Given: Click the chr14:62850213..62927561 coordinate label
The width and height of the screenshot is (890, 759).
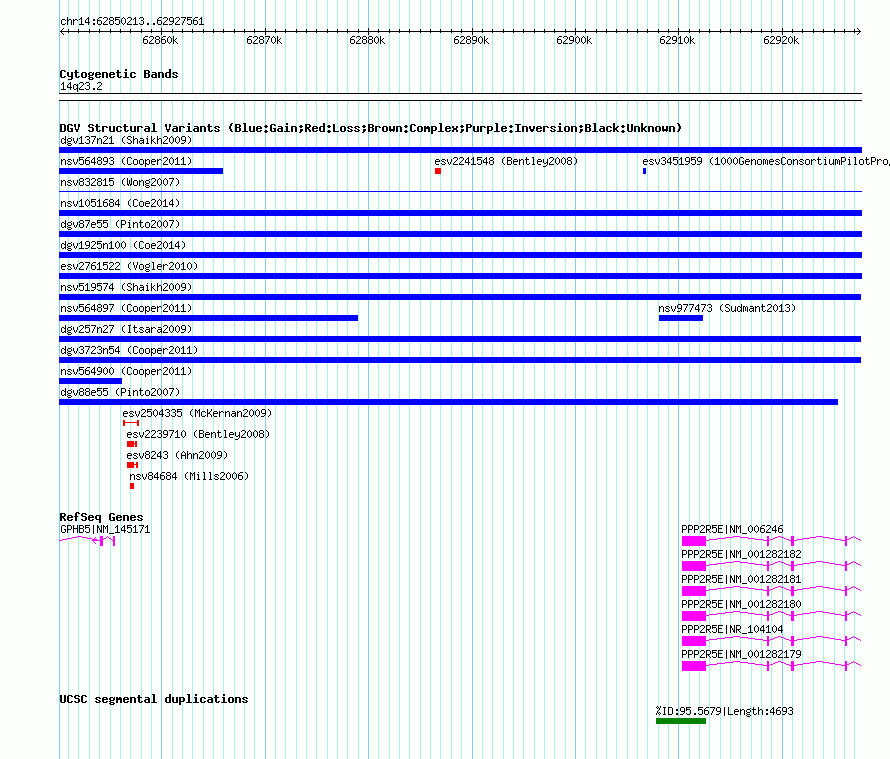Looking at the screenshot, I should coord(132,21).
